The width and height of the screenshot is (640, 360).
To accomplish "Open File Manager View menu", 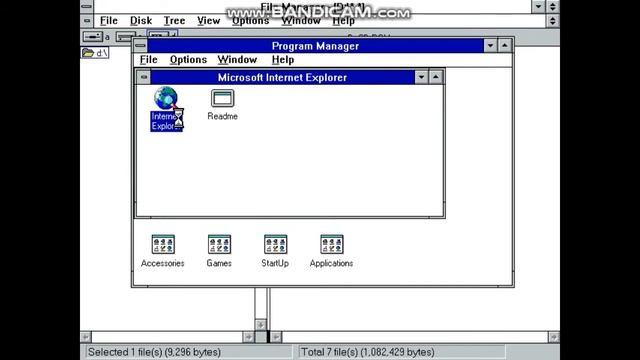I will coord(209,20).
